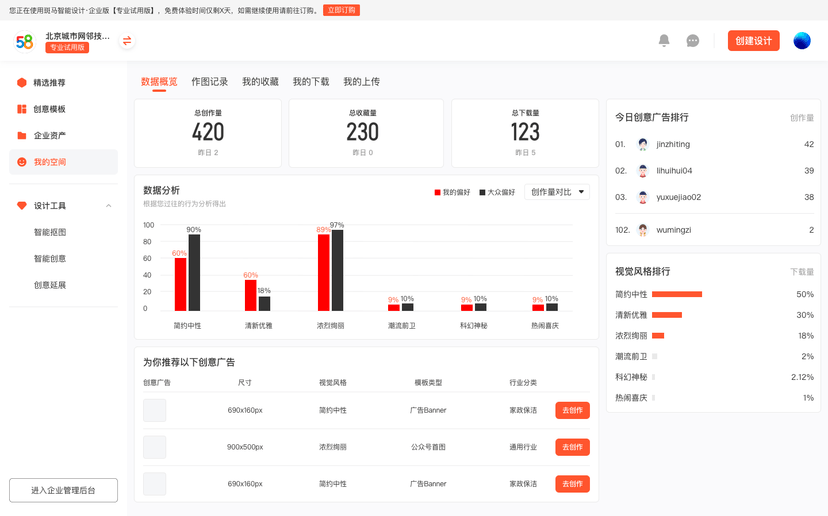Click the 今日创意广告排行 heading
The height and width of the screenshot is (516, 828).
pyautogui.click(x=652, y=117)
